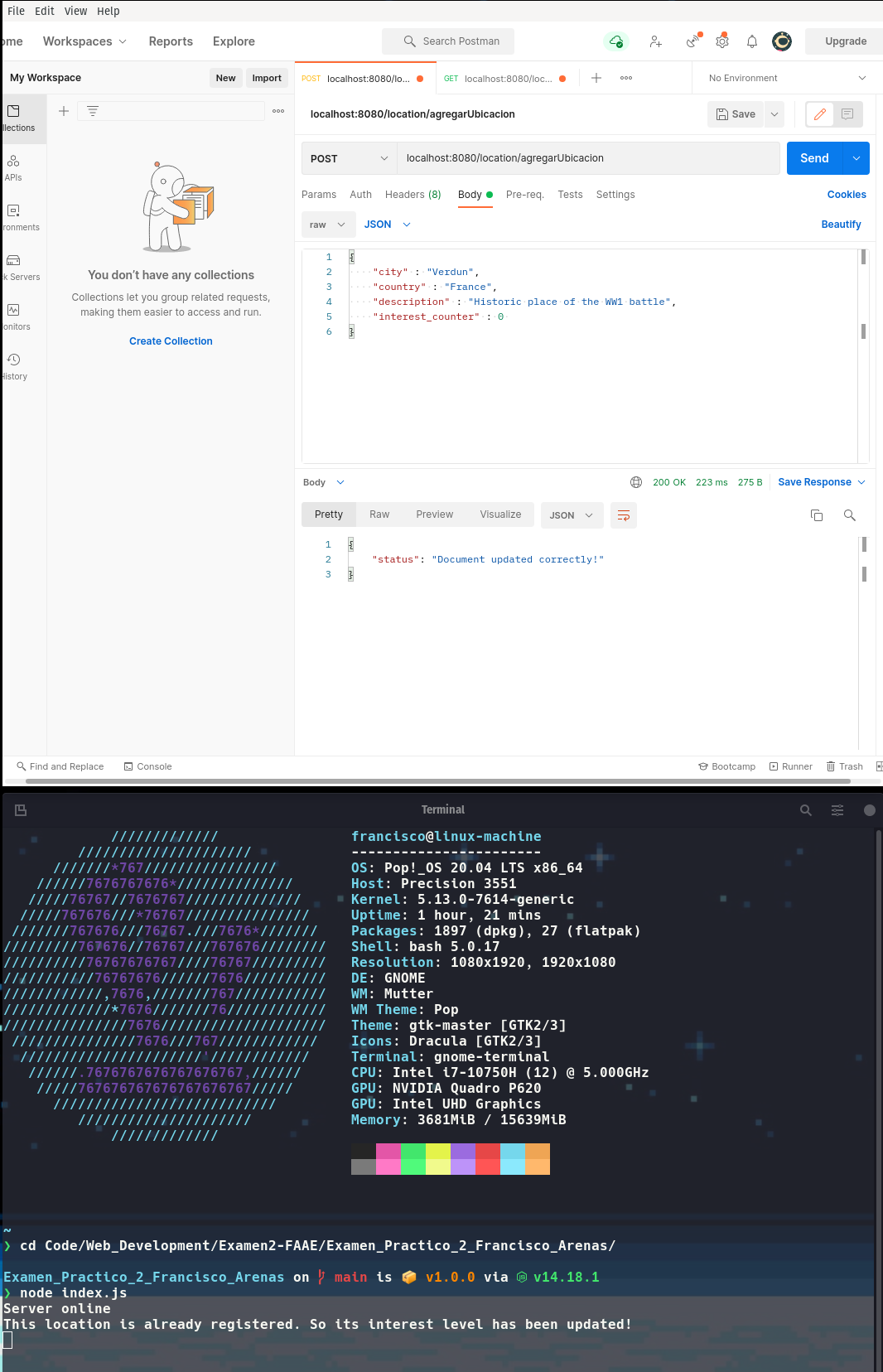Click the capture requests satellite icon
The width and height of the screenshot is (883, 1372).
coord(693,41)
